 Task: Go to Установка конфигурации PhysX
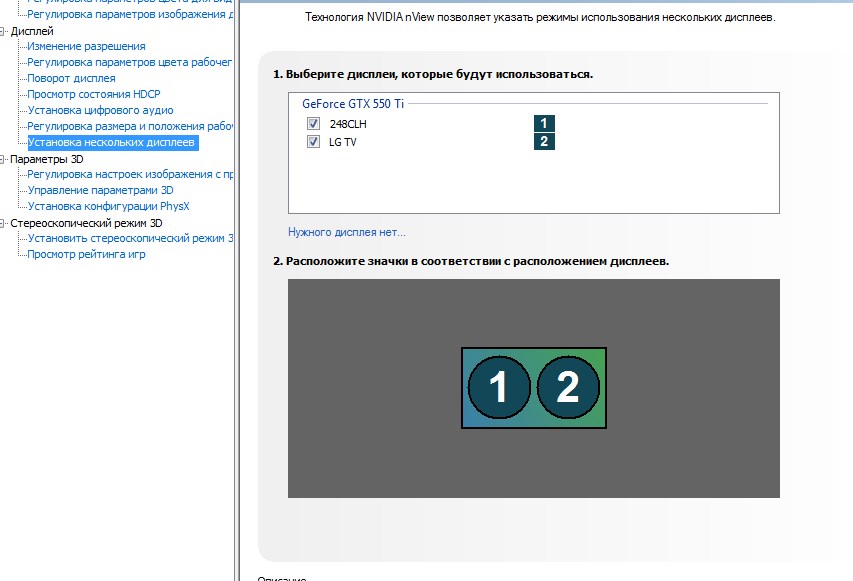pyautogui.click(x=108, y=206)
